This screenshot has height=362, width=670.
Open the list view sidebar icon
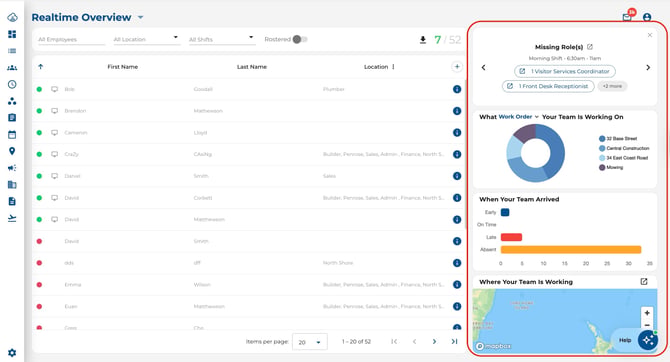pyautogui.click(x=12, y=51)
